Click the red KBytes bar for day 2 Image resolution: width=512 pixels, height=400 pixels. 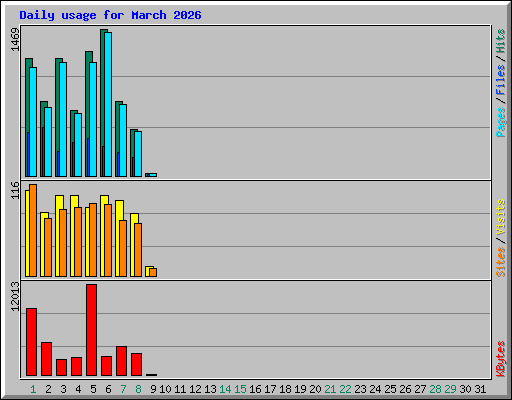46,359
